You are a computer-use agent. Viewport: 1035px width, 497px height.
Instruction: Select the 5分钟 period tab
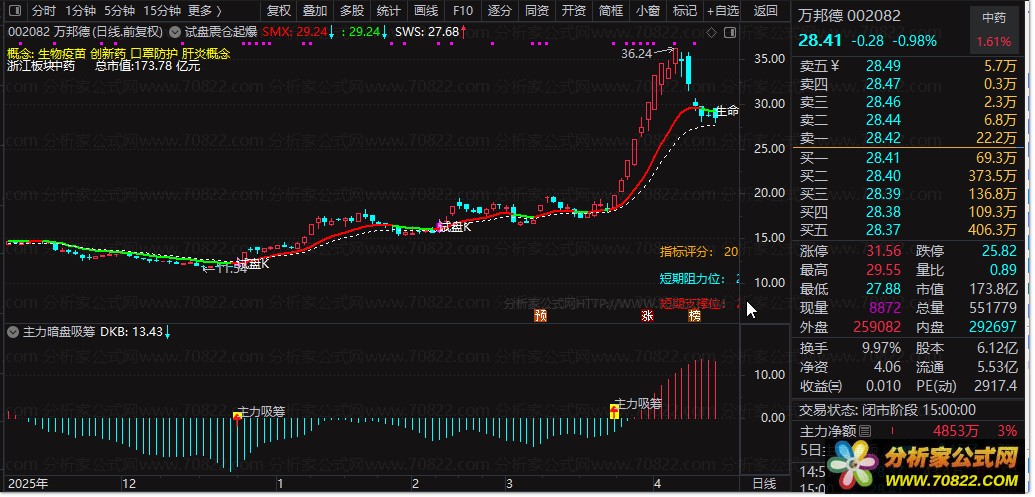(119, 11)
